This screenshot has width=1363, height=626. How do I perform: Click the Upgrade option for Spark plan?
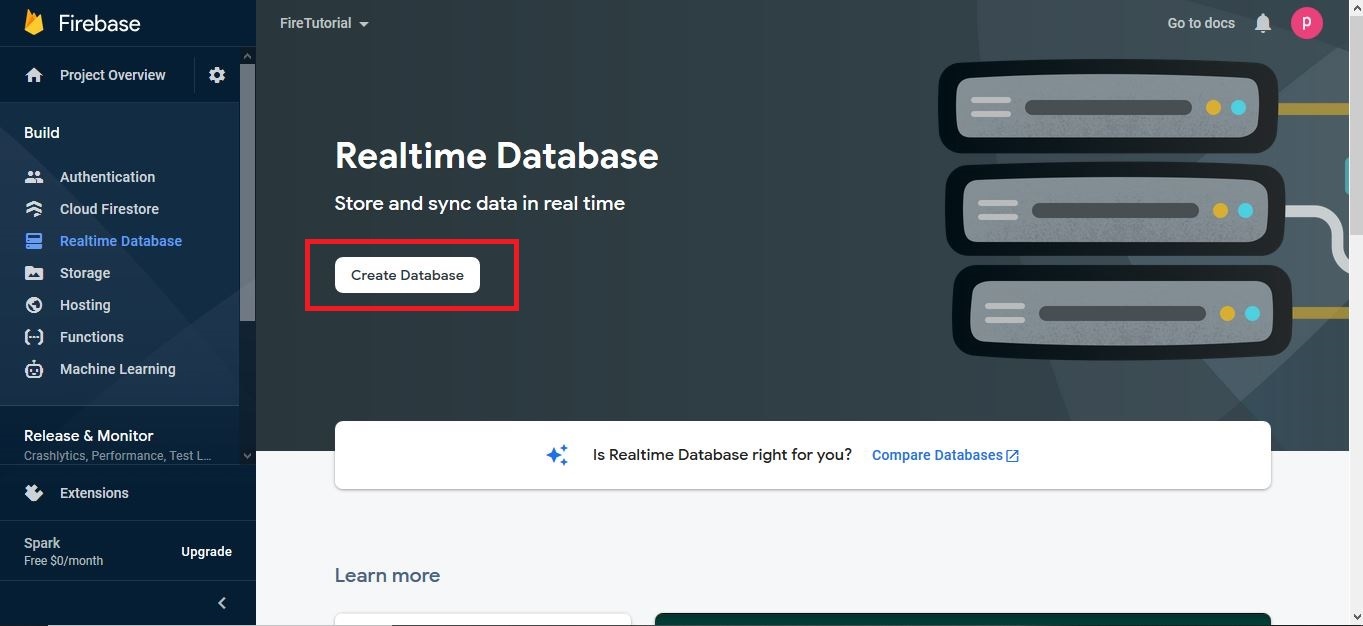coord(206,551)
